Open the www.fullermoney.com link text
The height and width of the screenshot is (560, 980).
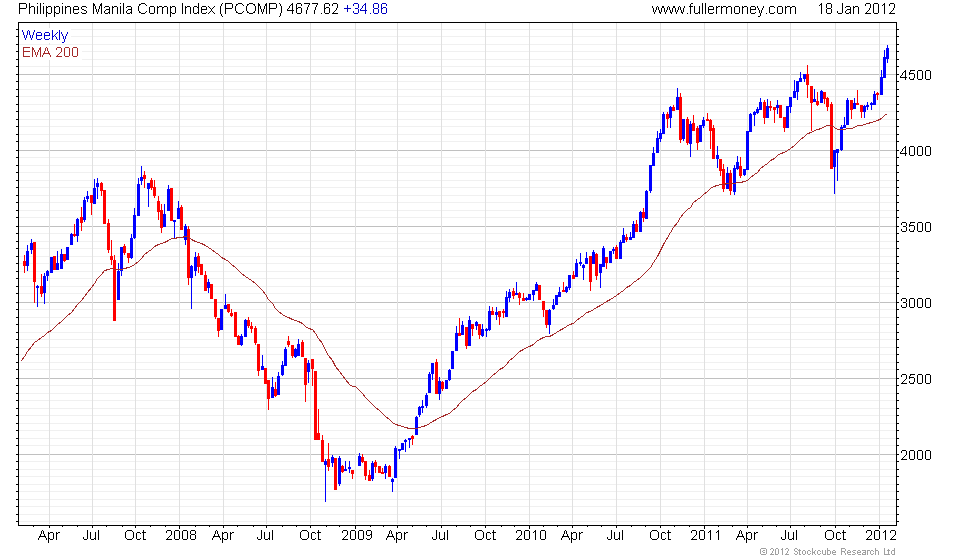724,9
